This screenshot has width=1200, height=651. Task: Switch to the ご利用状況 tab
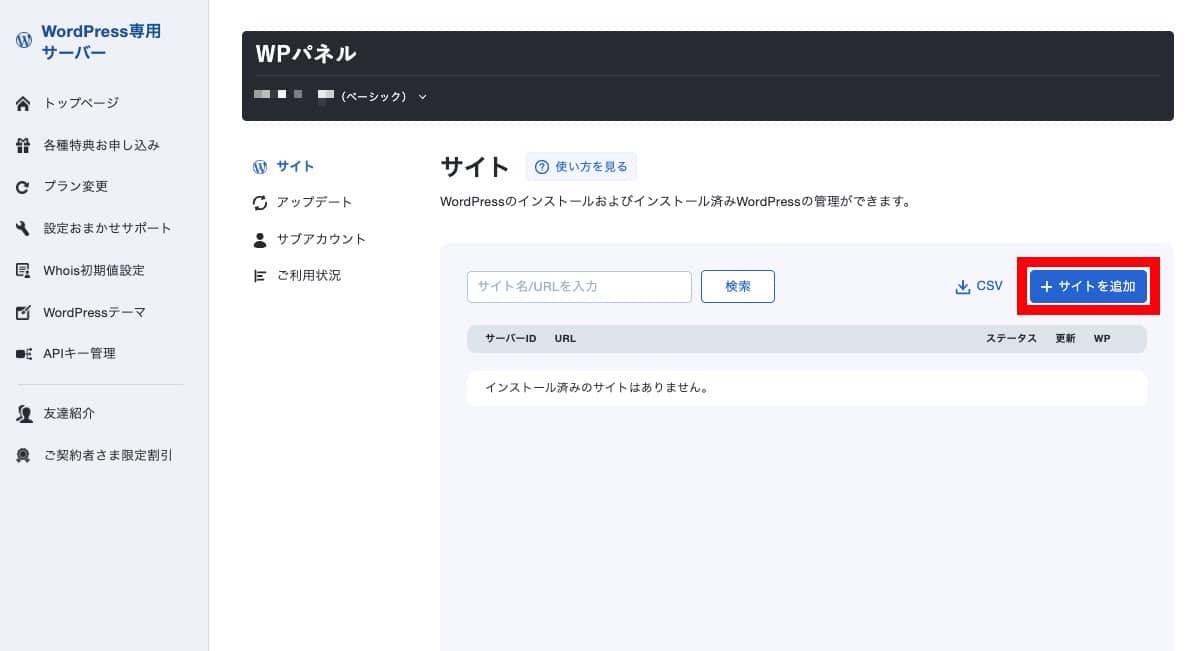(x=309, y=275)
